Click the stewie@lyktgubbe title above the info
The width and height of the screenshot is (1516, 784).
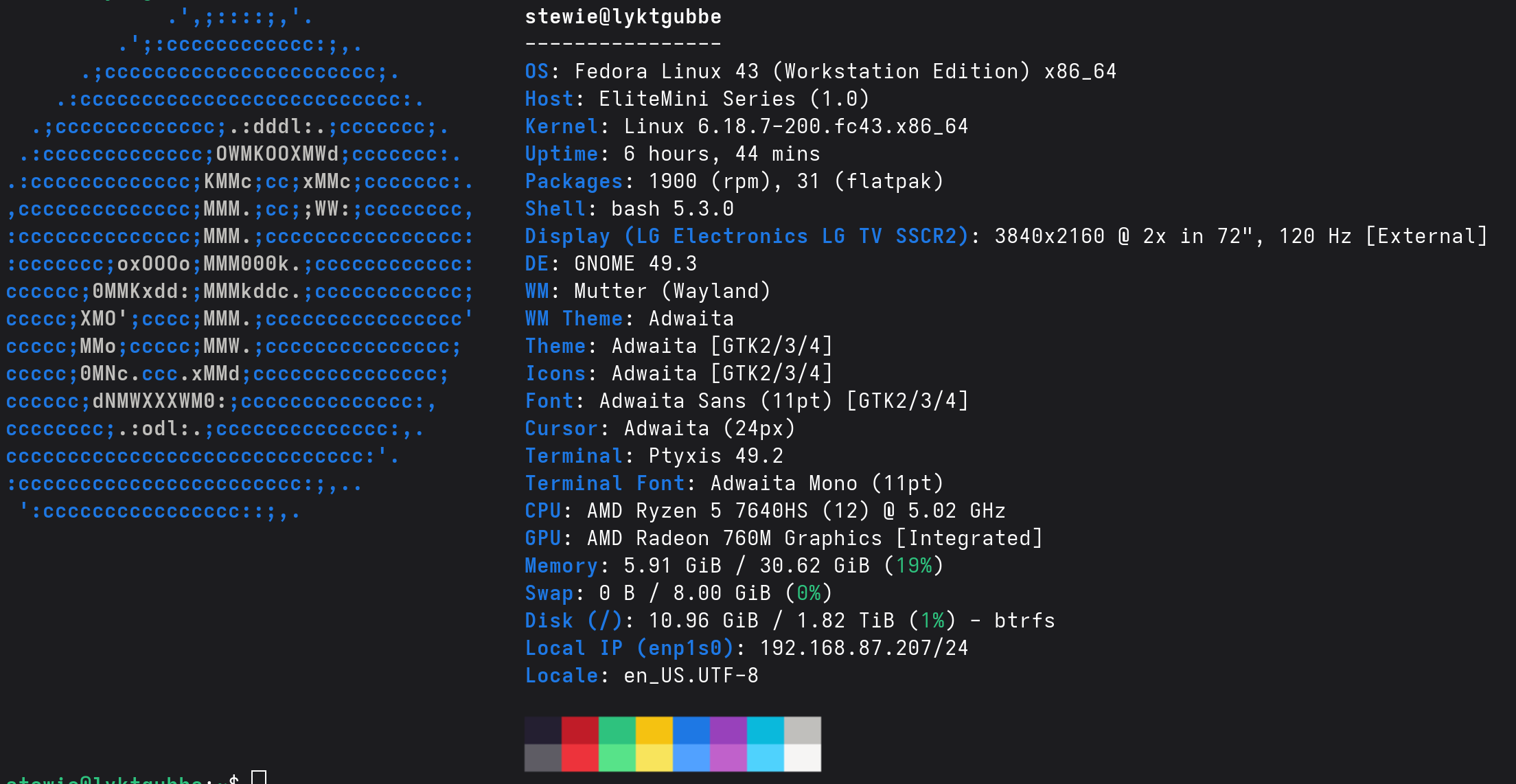[623, 17]
